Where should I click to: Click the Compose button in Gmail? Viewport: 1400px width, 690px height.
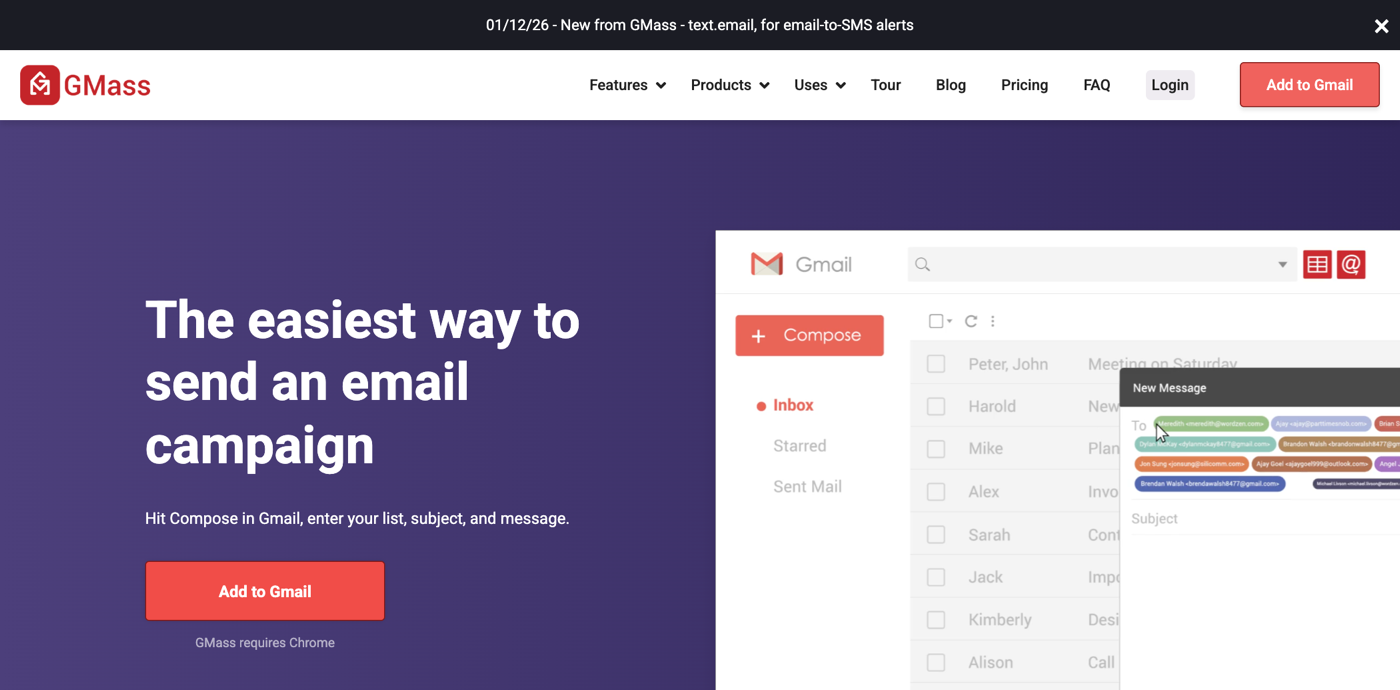pyautogui.click(x=809, y=336)
